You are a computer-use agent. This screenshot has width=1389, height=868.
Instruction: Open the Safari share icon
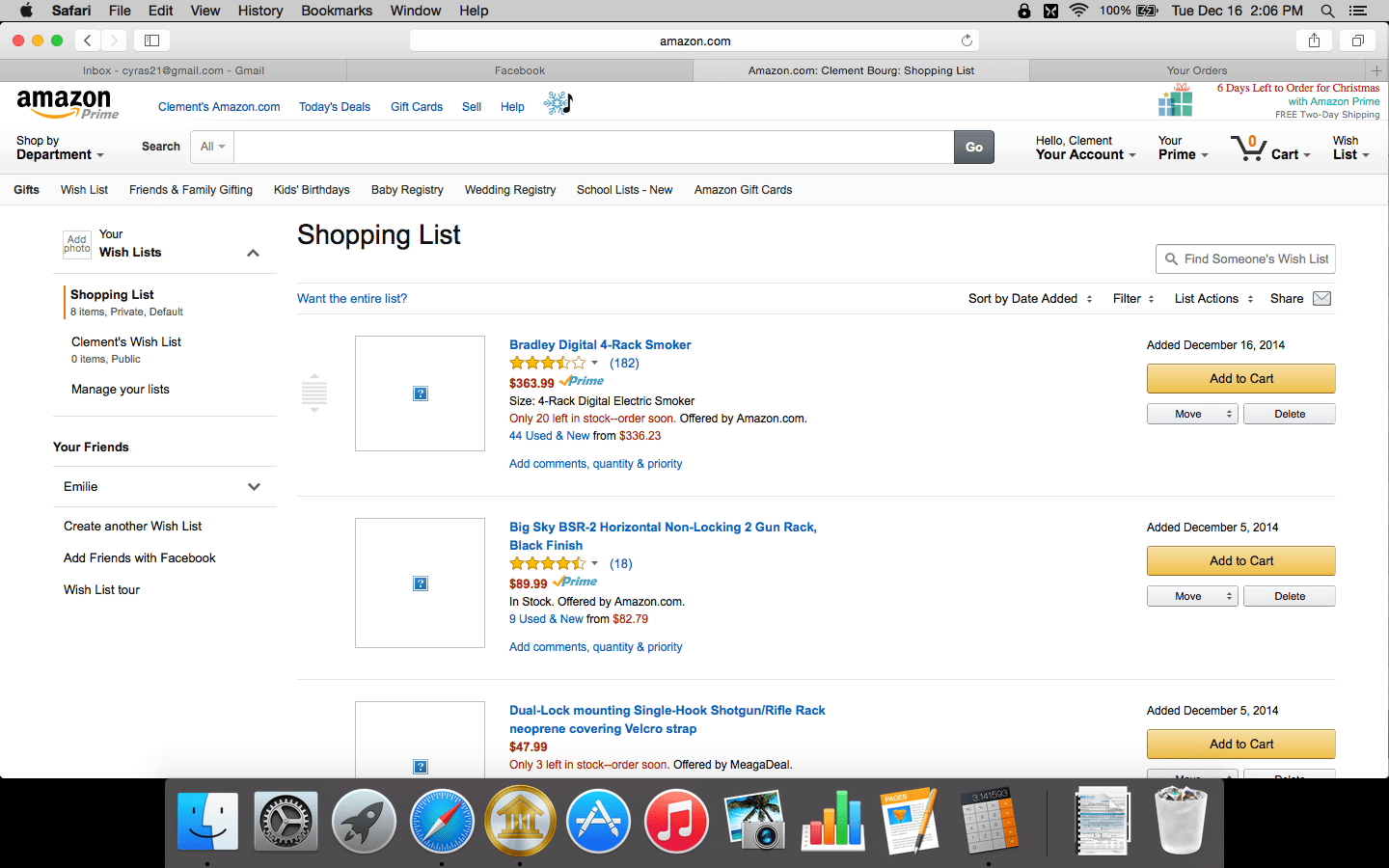point(1314,41)
